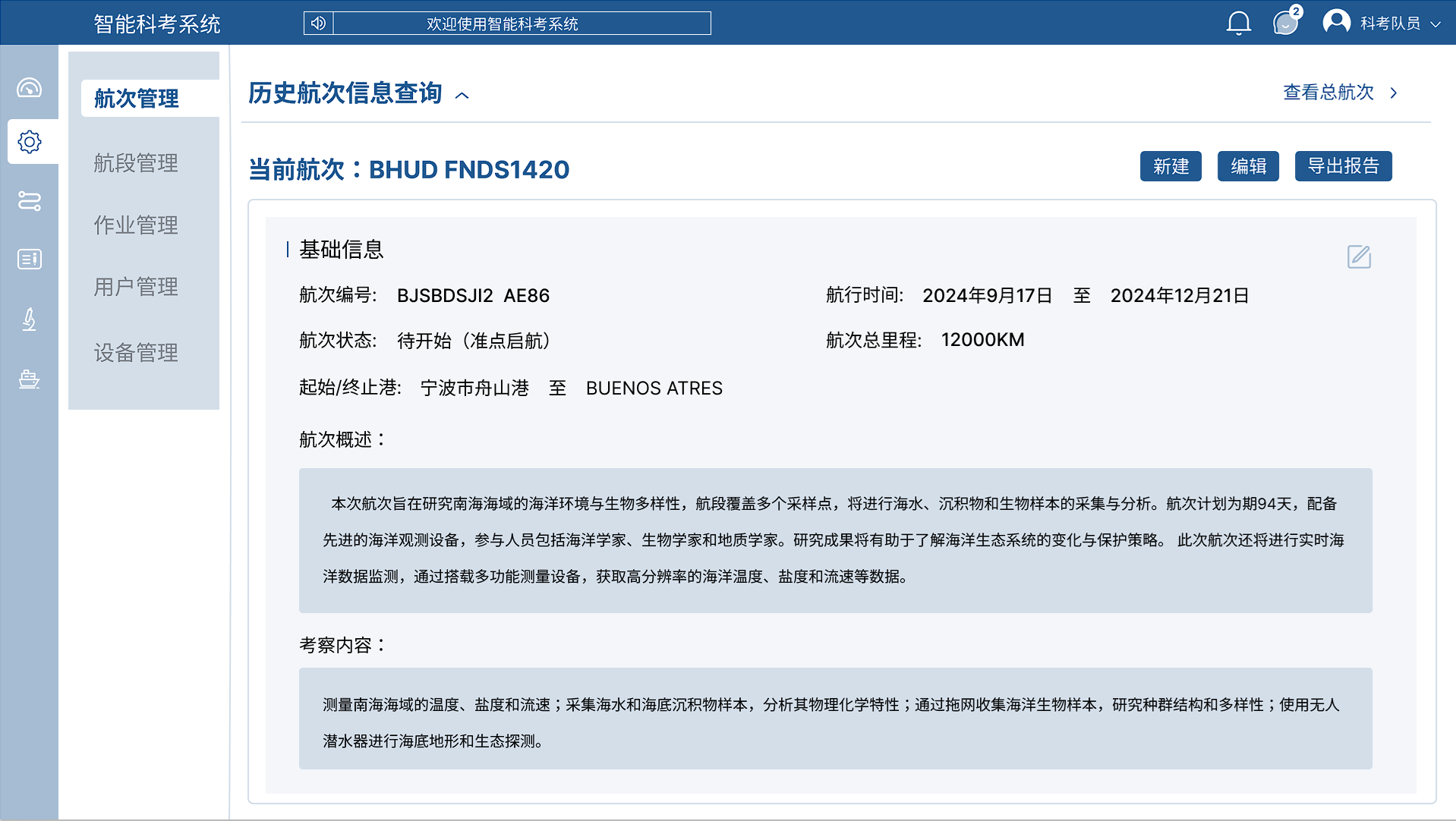Click the dashboard gauge icon in sidebar
1456x821 pixels.
pos(29,88)
